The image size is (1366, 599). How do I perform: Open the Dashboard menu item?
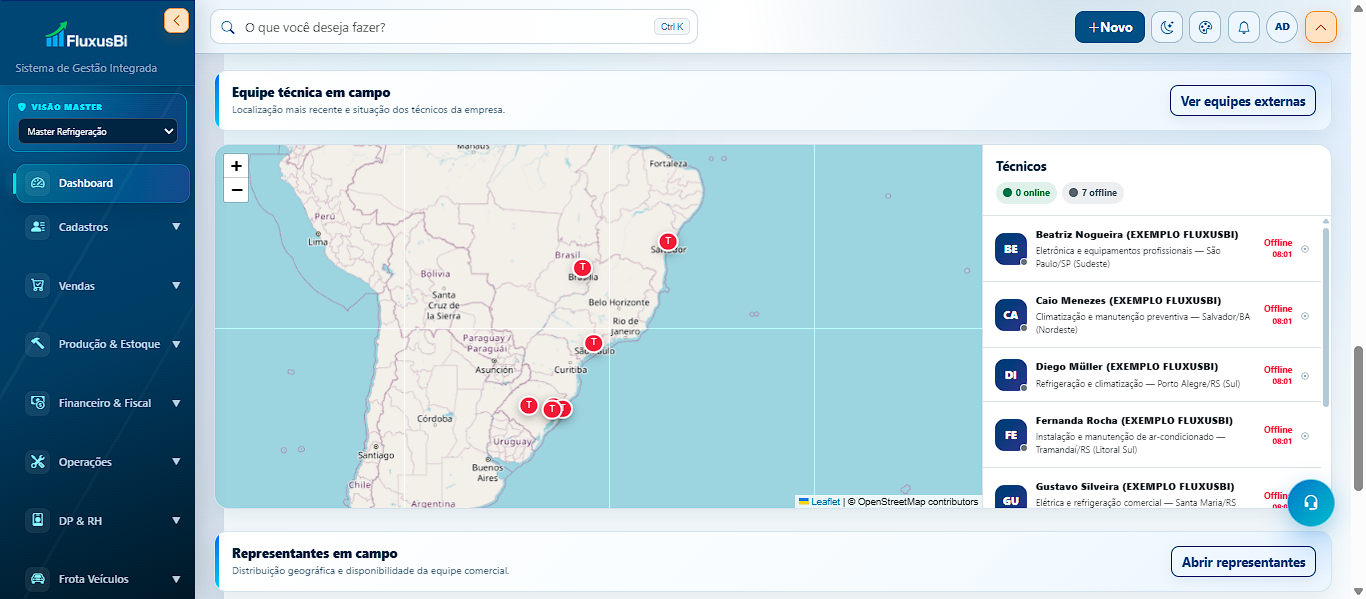[101, 183]
